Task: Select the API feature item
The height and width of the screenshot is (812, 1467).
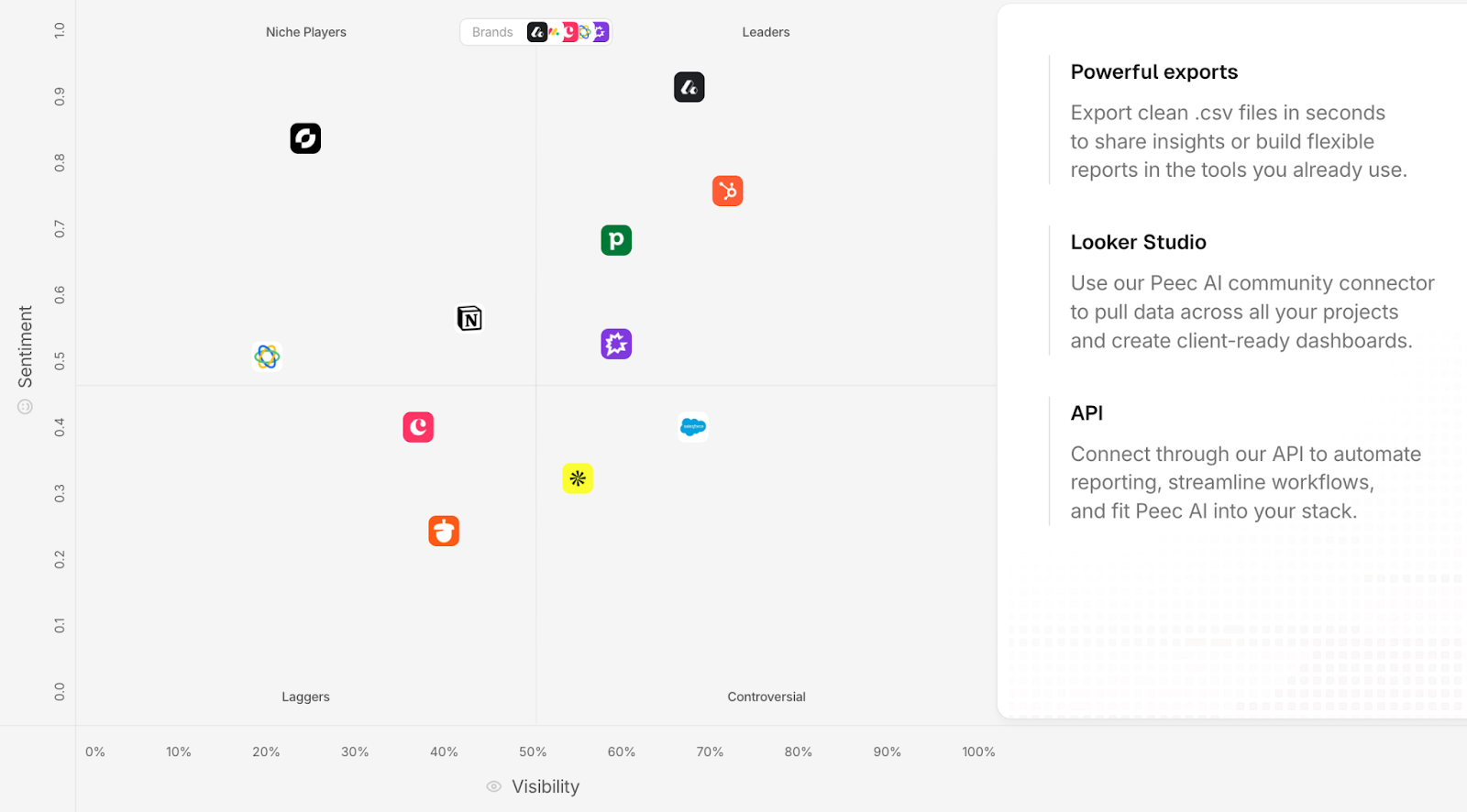Action: (1086, 412)
